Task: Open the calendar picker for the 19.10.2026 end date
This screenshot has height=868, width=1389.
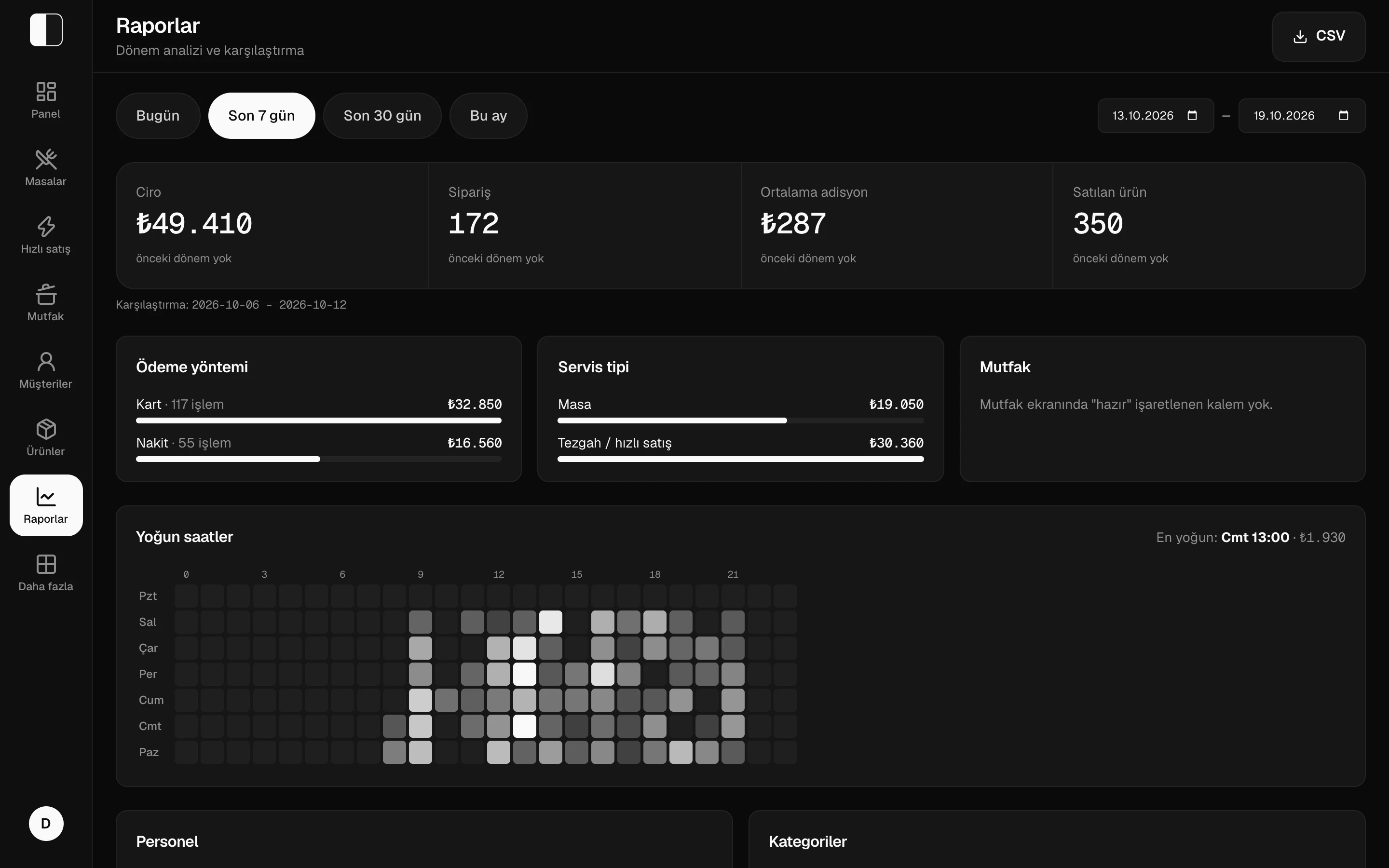Action: (x=1344, y=115)
